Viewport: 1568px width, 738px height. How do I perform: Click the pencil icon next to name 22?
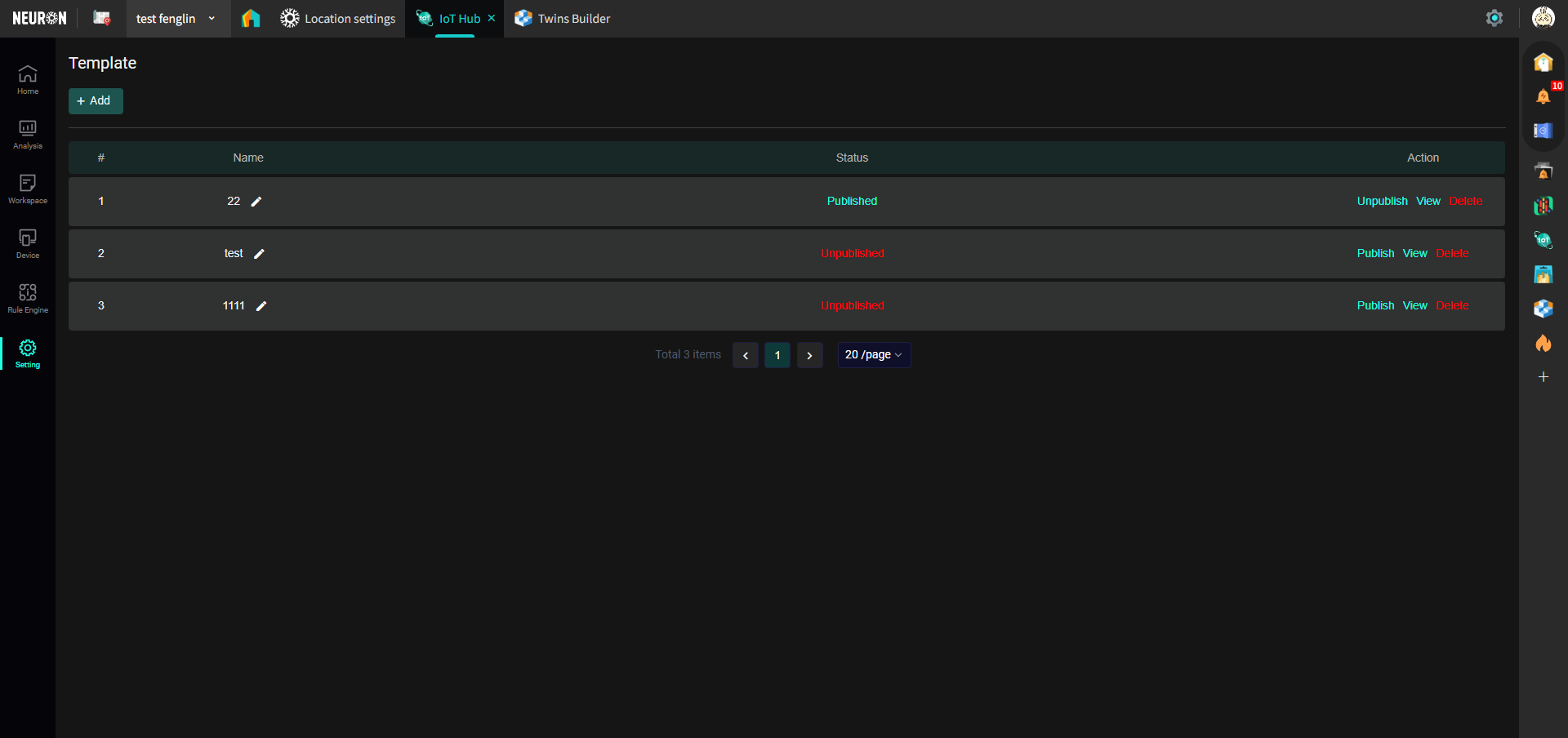click(256, 202)
